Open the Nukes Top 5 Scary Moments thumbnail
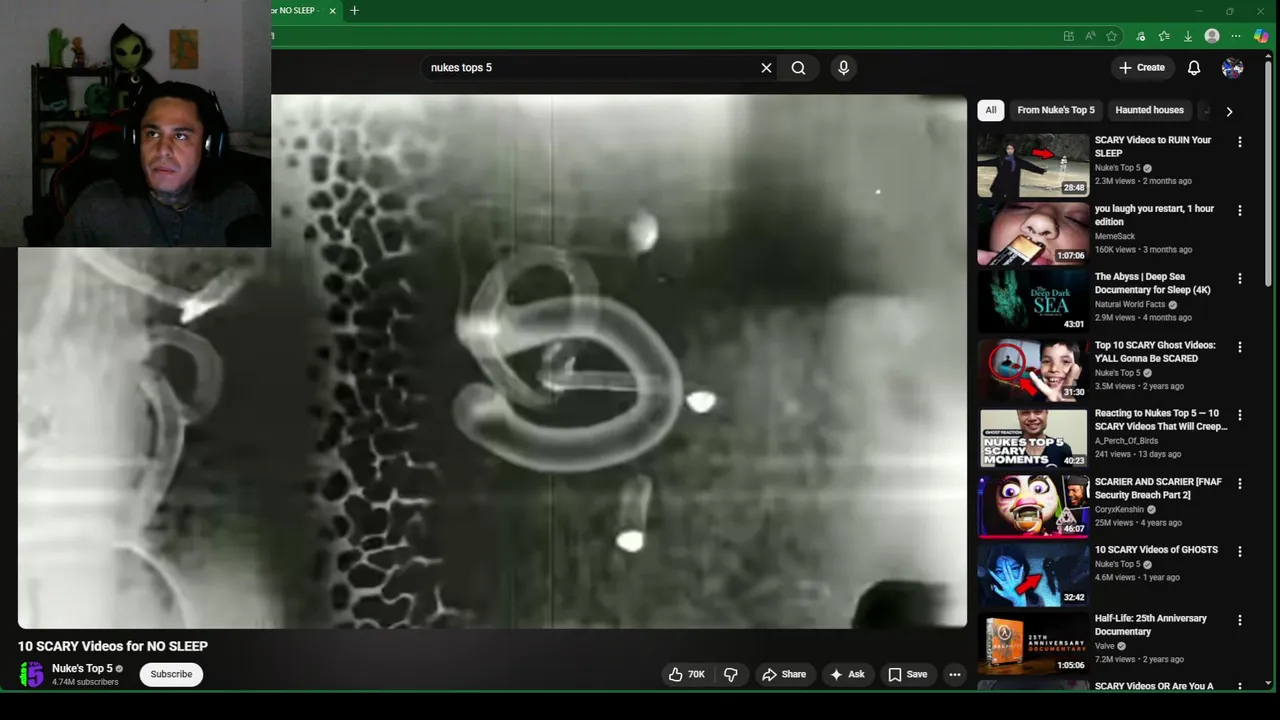Image resolution: width=1280 pixels, height=720 pixels. [x=1033, y=438]
